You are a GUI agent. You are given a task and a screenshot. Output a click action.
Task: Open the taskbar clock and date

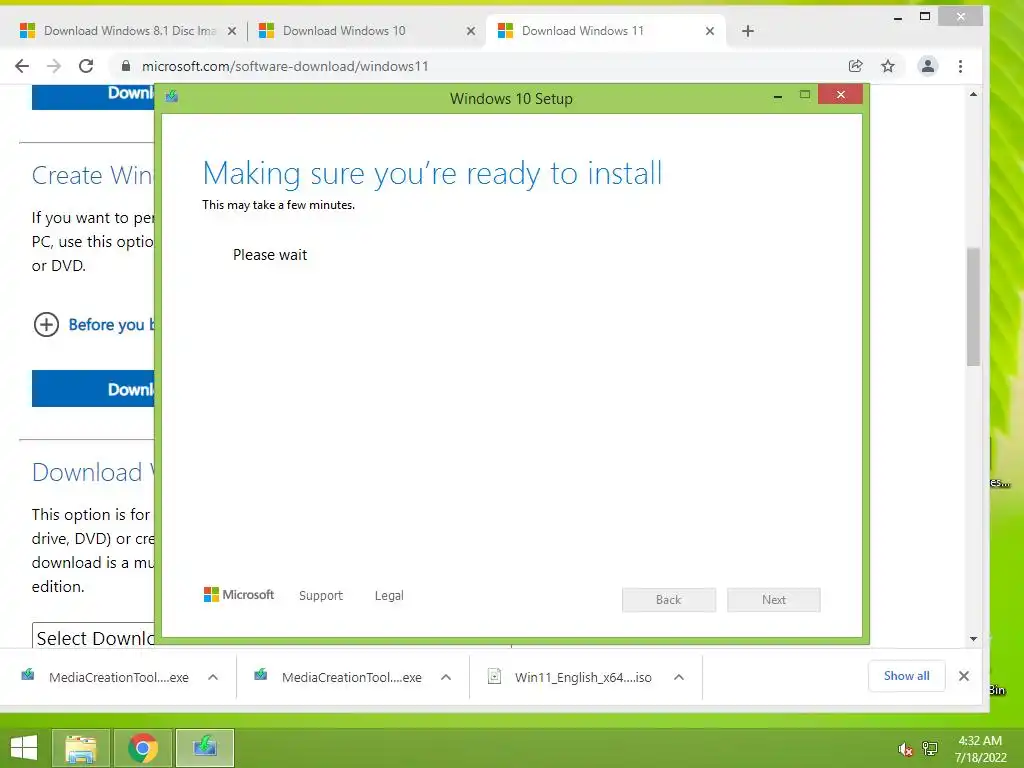(x=980, y=749)
